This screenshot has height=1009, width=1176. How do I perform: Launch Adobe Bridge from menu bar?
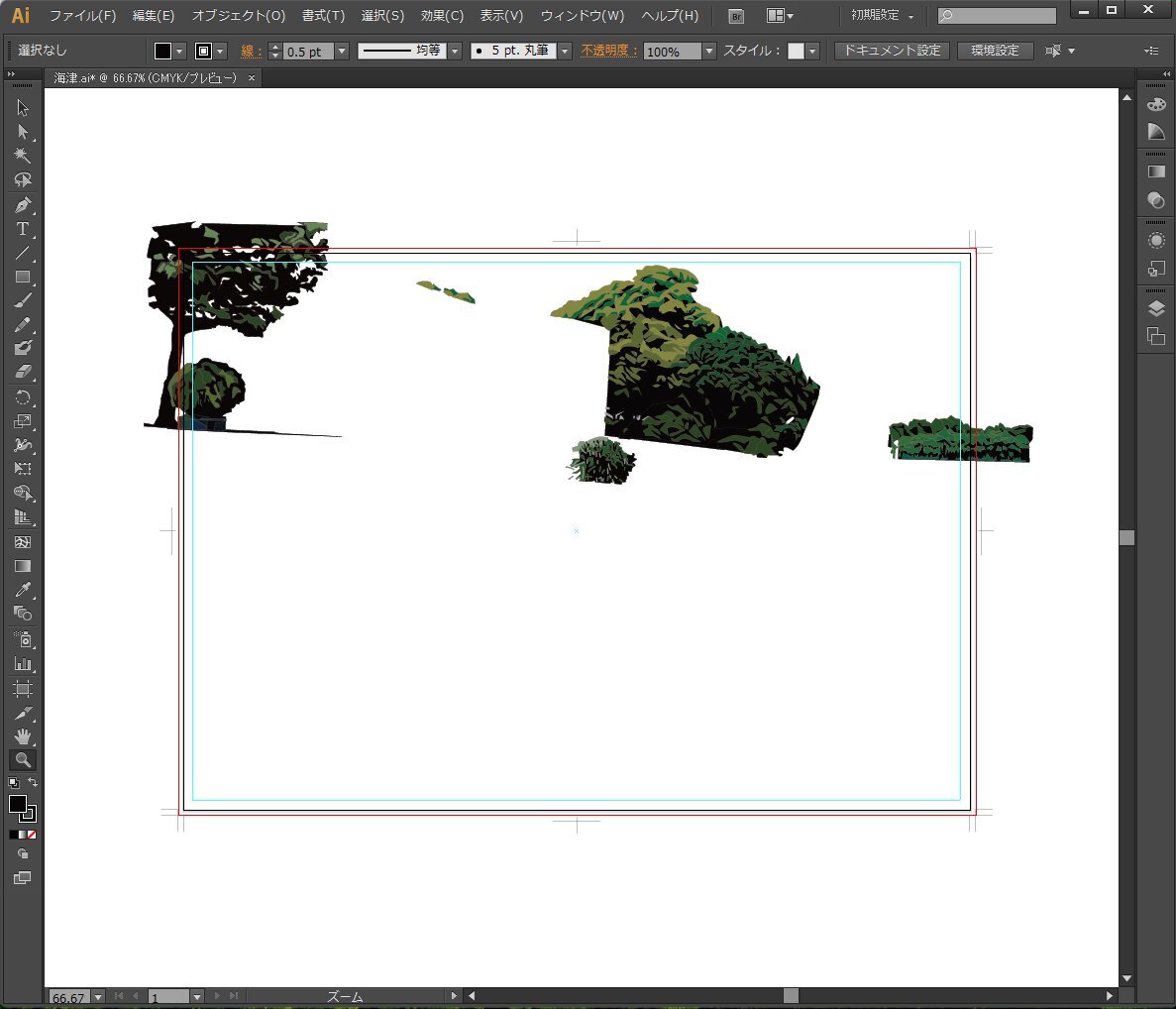(736, 16)
